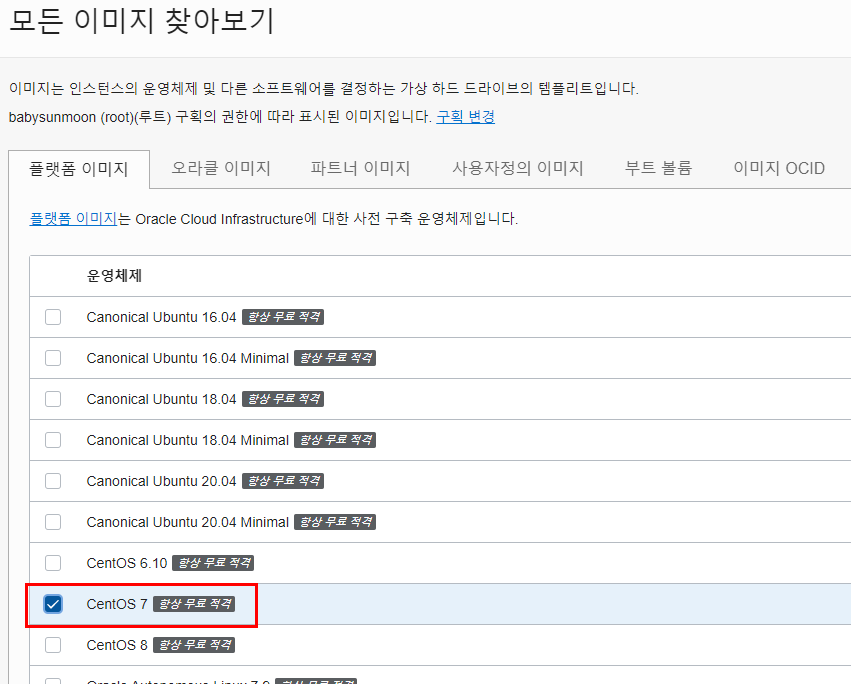
Task: Tick the Canonical Ubuntu 20.04 Minimal checkbox
Action: point(53,522)
